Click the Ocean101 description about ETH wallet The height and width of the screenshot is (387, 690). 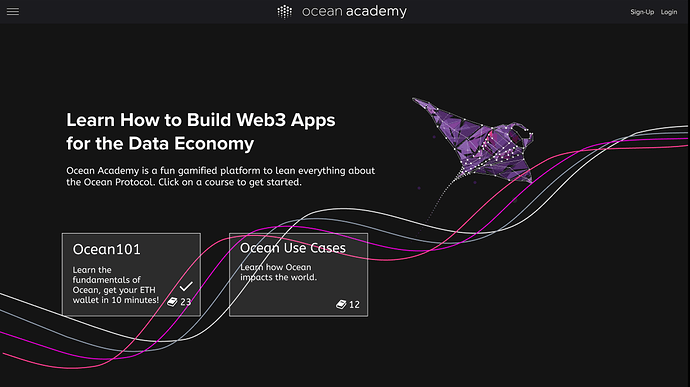(x=116, y=285)
